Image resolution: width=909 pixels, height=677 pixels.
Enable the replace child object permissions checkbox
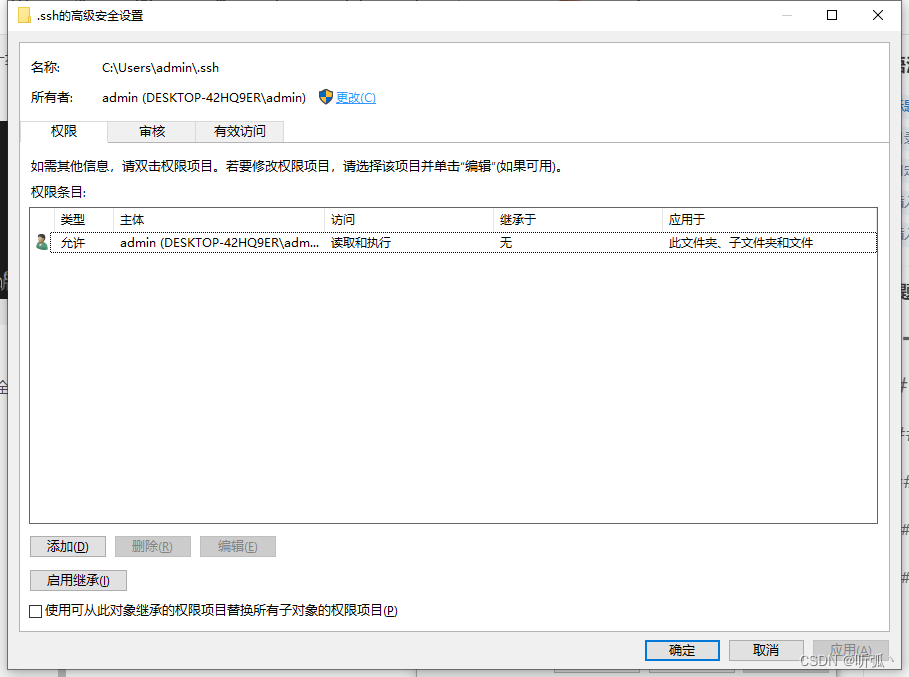click(33, 611)
